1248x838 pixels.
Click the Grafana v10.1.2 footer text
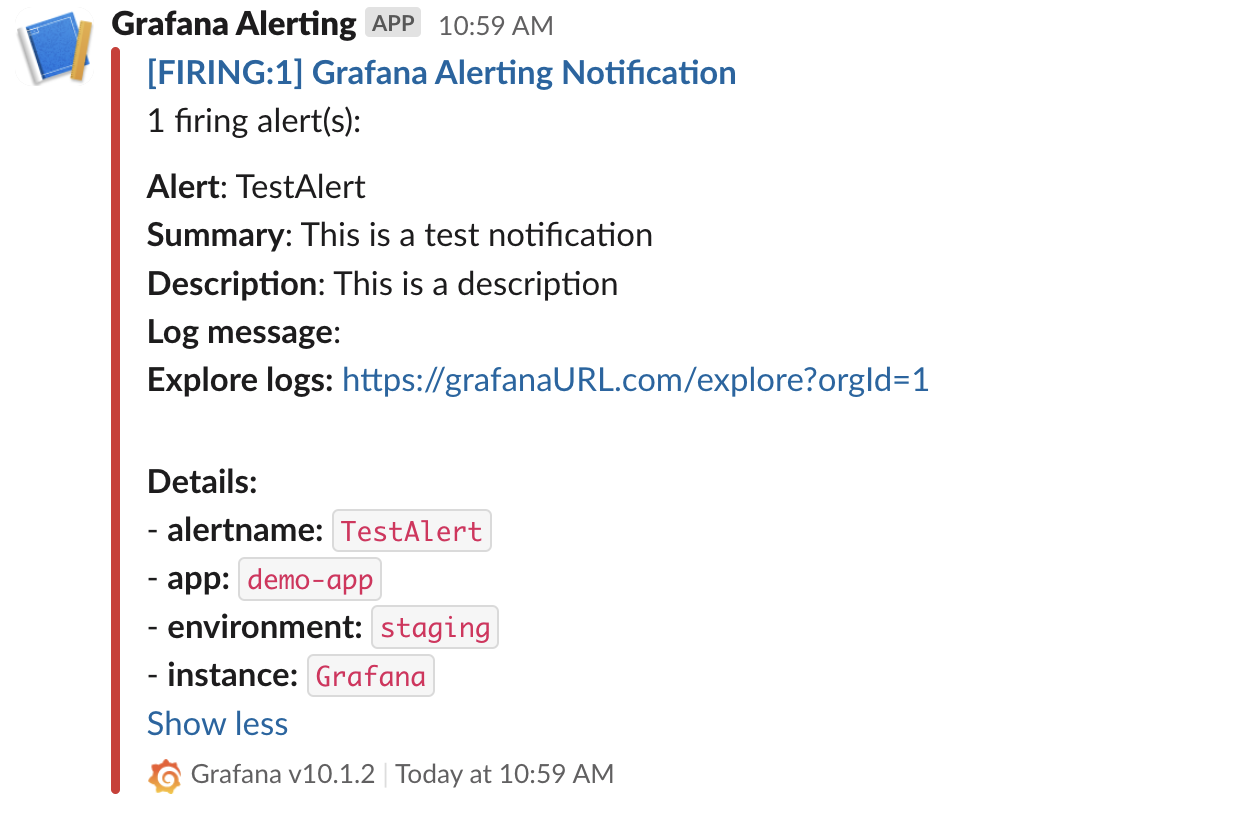(282, 774)
